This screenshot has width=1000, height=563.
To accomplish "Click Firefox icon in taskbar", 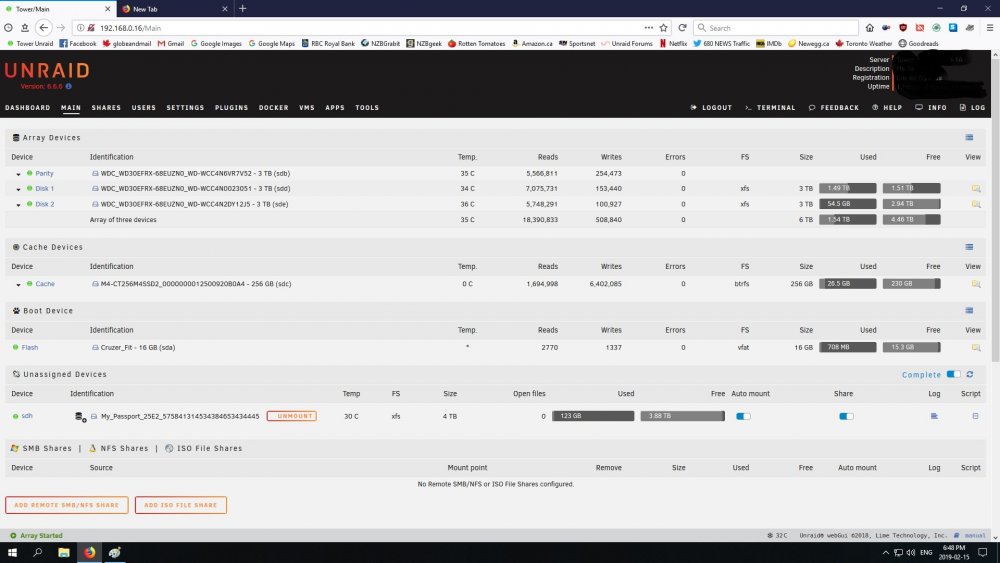I will click(89, 552).
